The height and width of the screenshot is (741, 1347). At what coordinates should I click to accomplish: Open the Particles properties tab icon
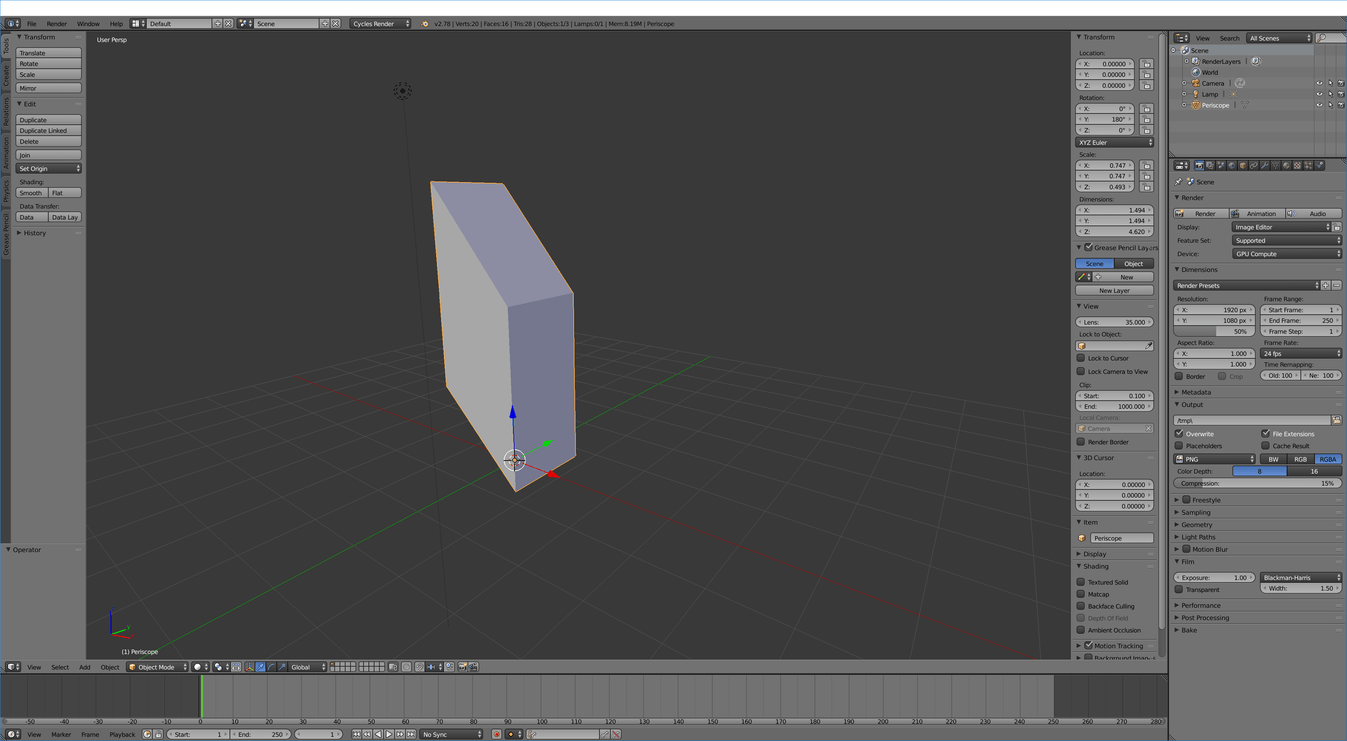(x=1309, y=166)
